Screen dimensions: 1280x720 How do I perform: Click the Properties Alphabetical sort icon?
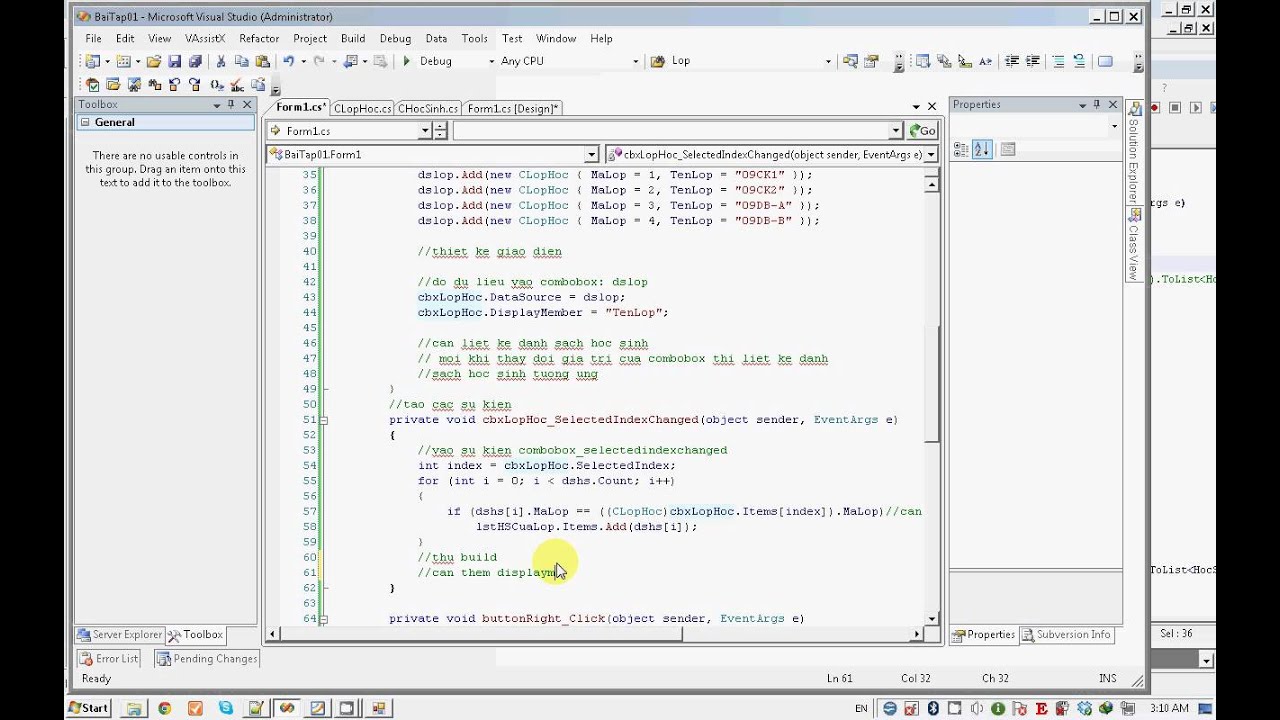tap(981, 149)
